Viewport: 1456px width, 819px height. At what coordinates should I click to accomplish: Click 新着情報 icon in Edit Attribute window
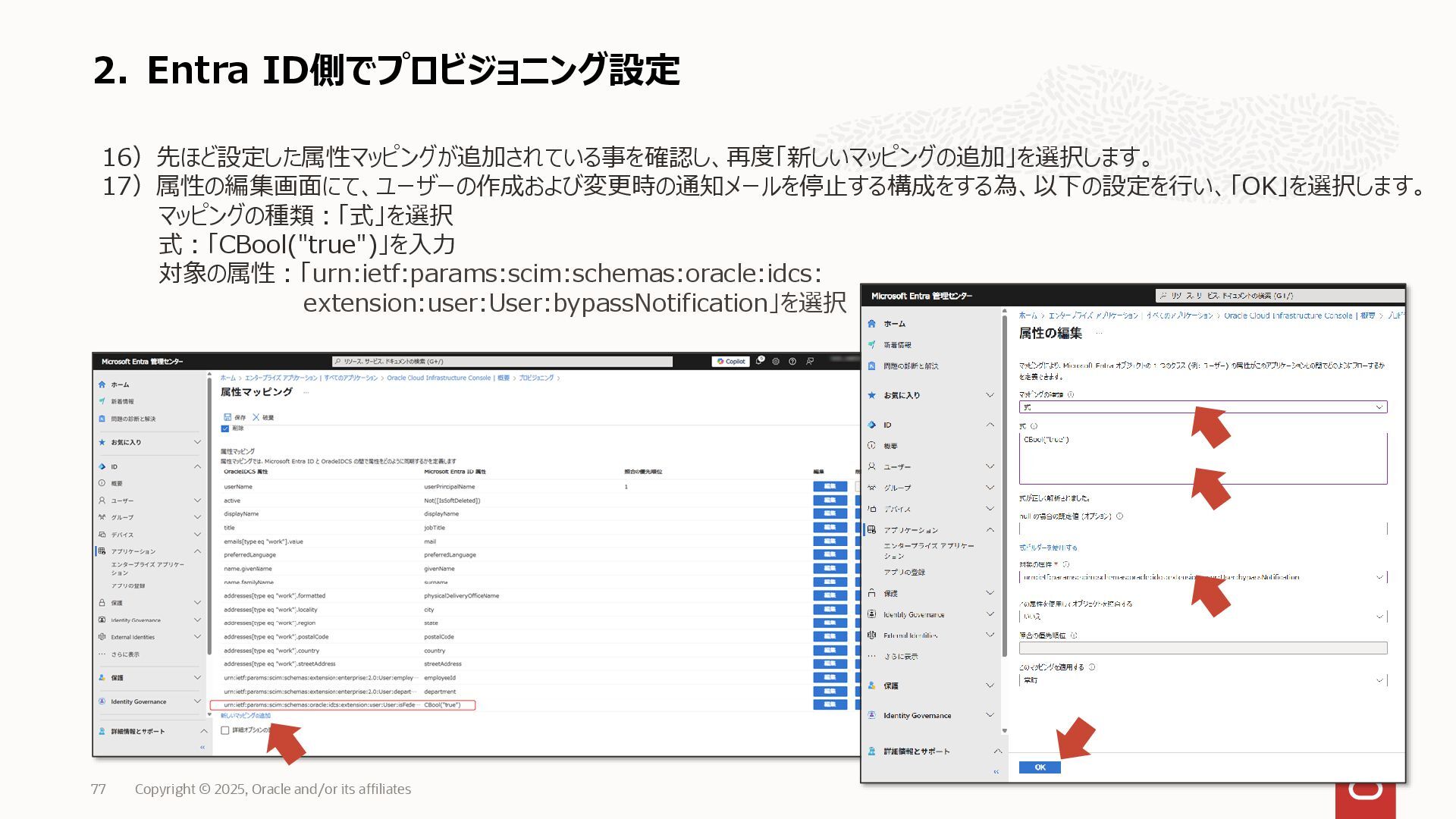coord(871,344)
